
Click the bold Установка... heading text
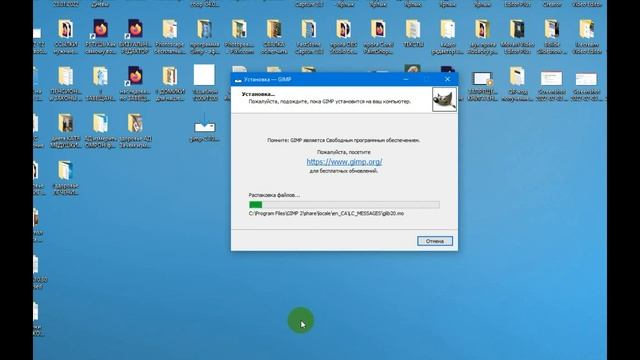click(x=258, y=94)
